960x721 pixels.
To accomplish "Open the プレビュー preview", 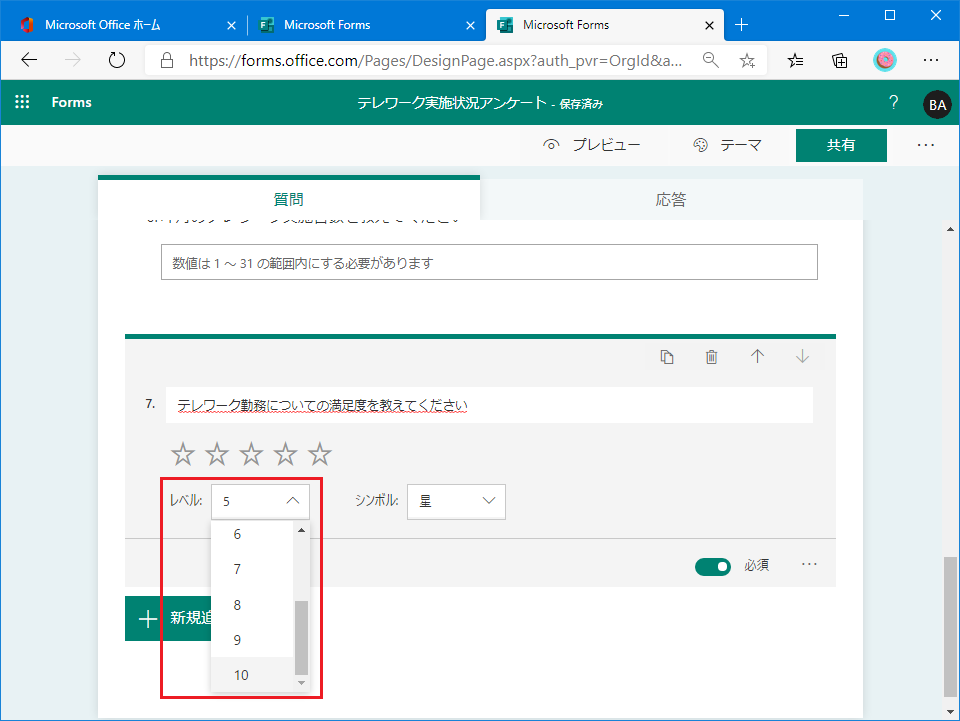I will (x=592, y=145).
